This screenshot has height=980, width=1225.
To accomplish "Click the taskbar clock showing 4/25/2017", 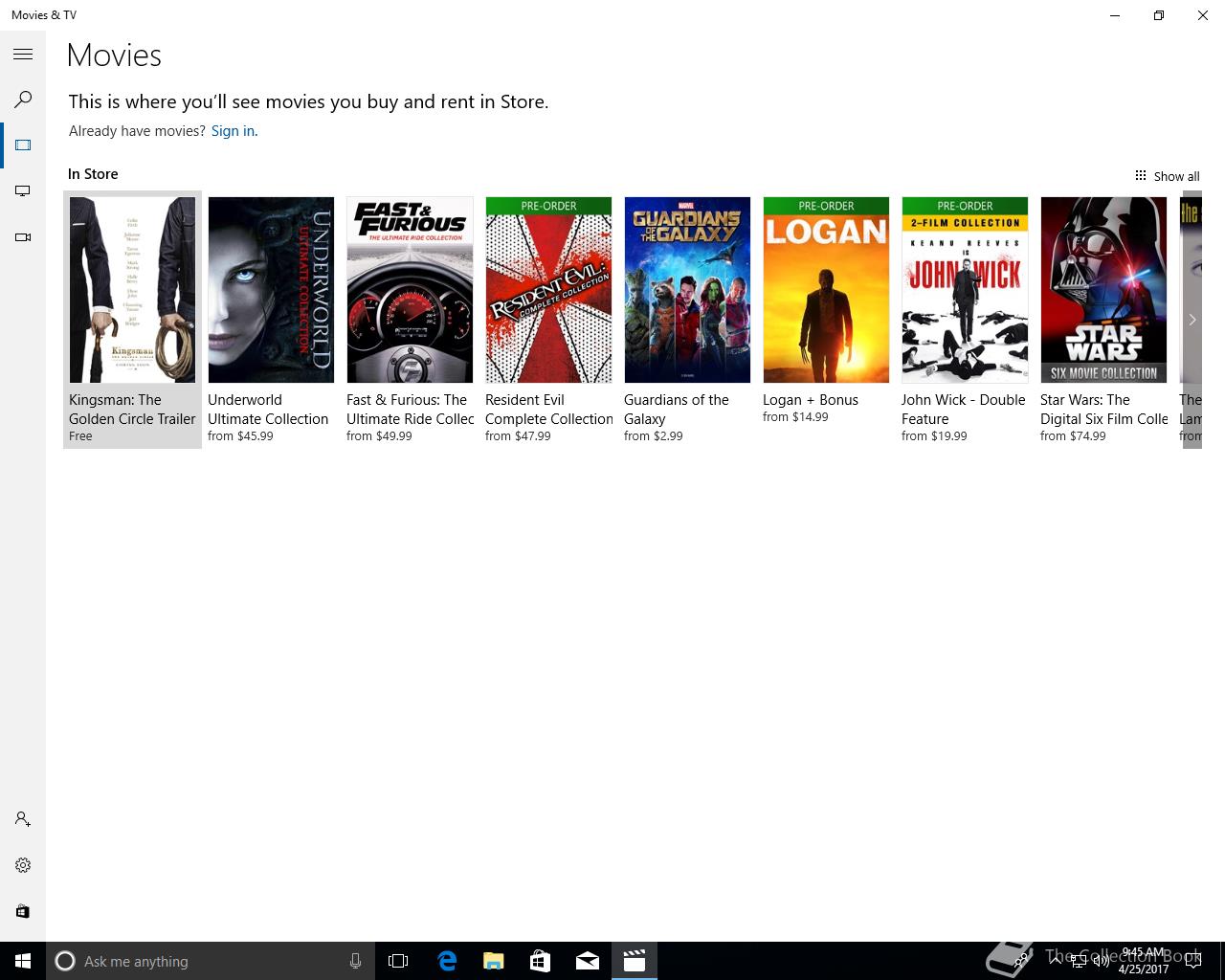I will coord(1144,961).
